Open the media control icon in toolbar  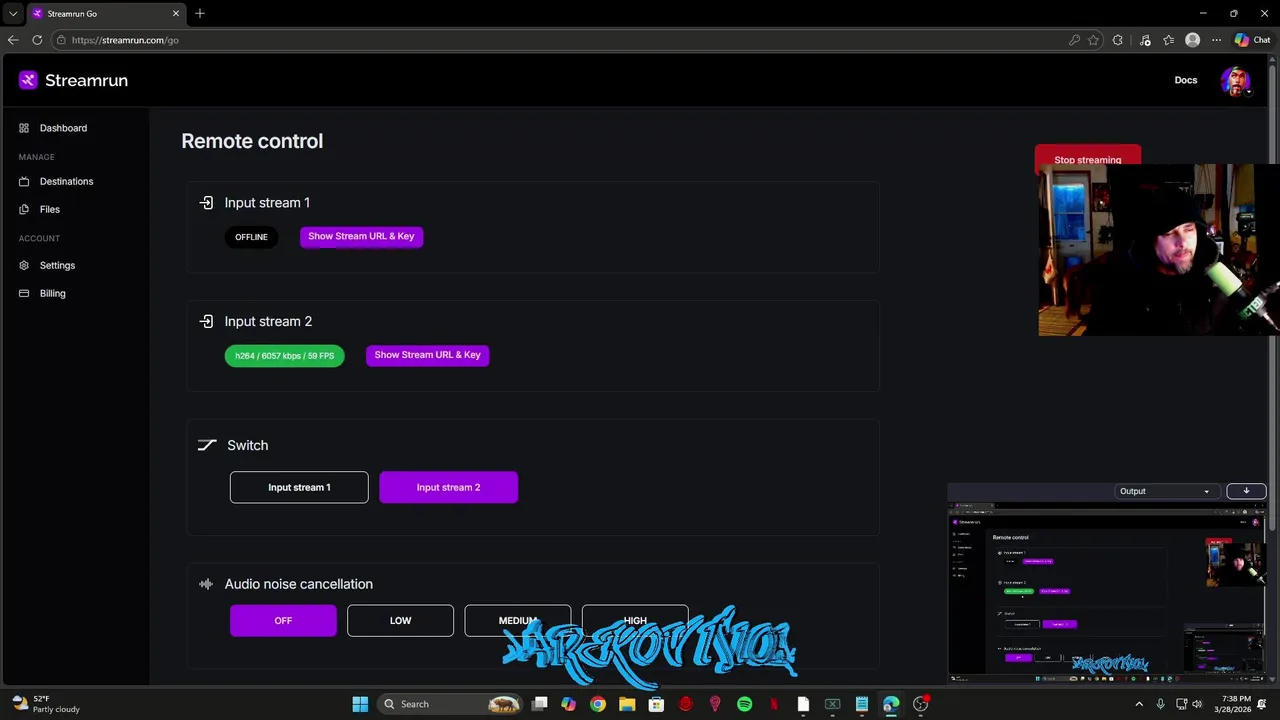(x=1145, y=40)
